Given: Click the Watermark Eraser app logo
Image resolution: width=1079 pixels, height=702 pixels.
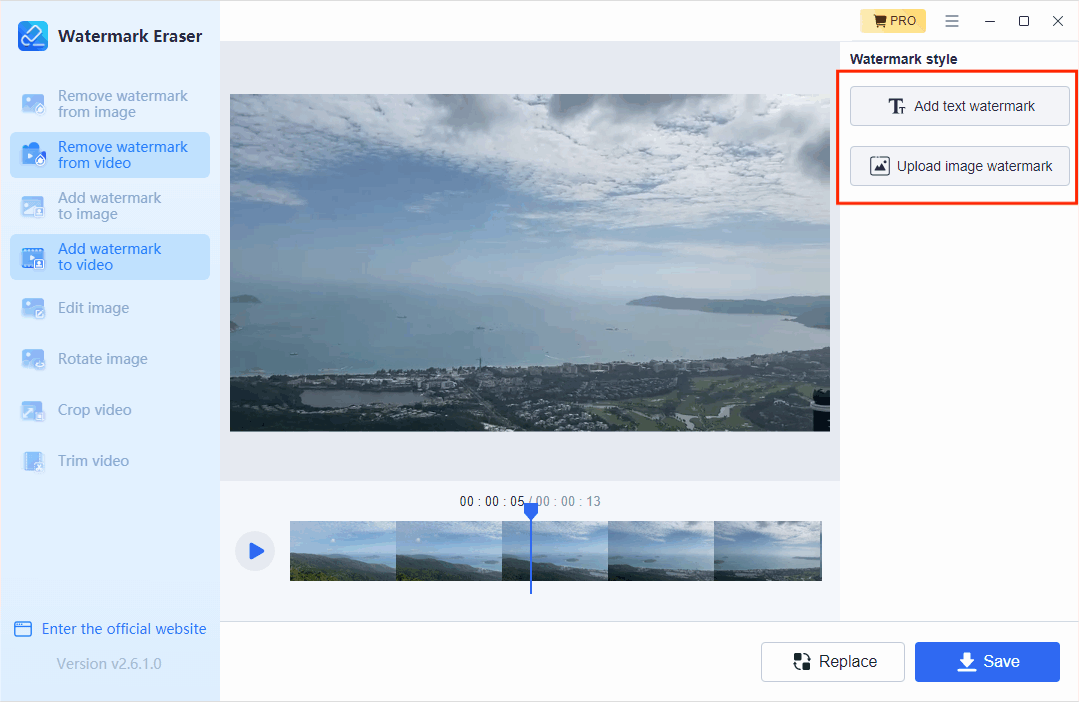Looking at the screenshot, I should tap(33, 36).
